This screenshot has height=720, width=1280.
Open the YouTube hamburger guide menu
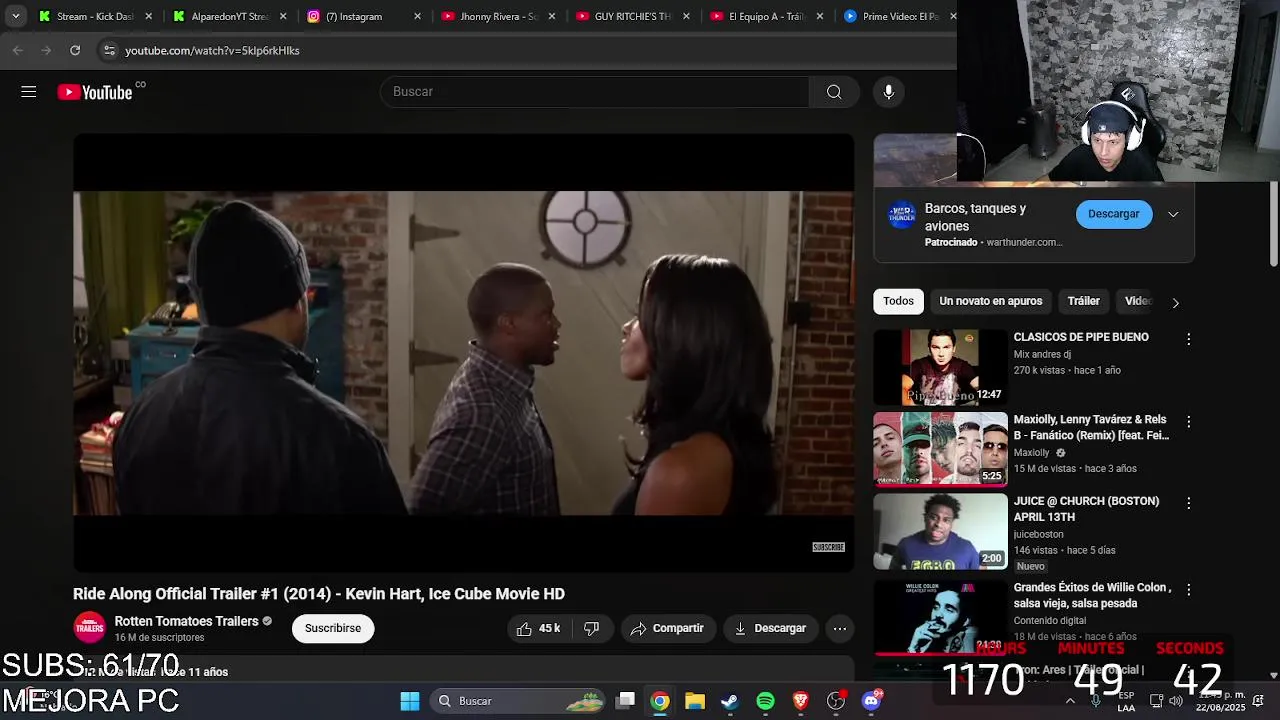pyautogui.click(x=28, y=92)
